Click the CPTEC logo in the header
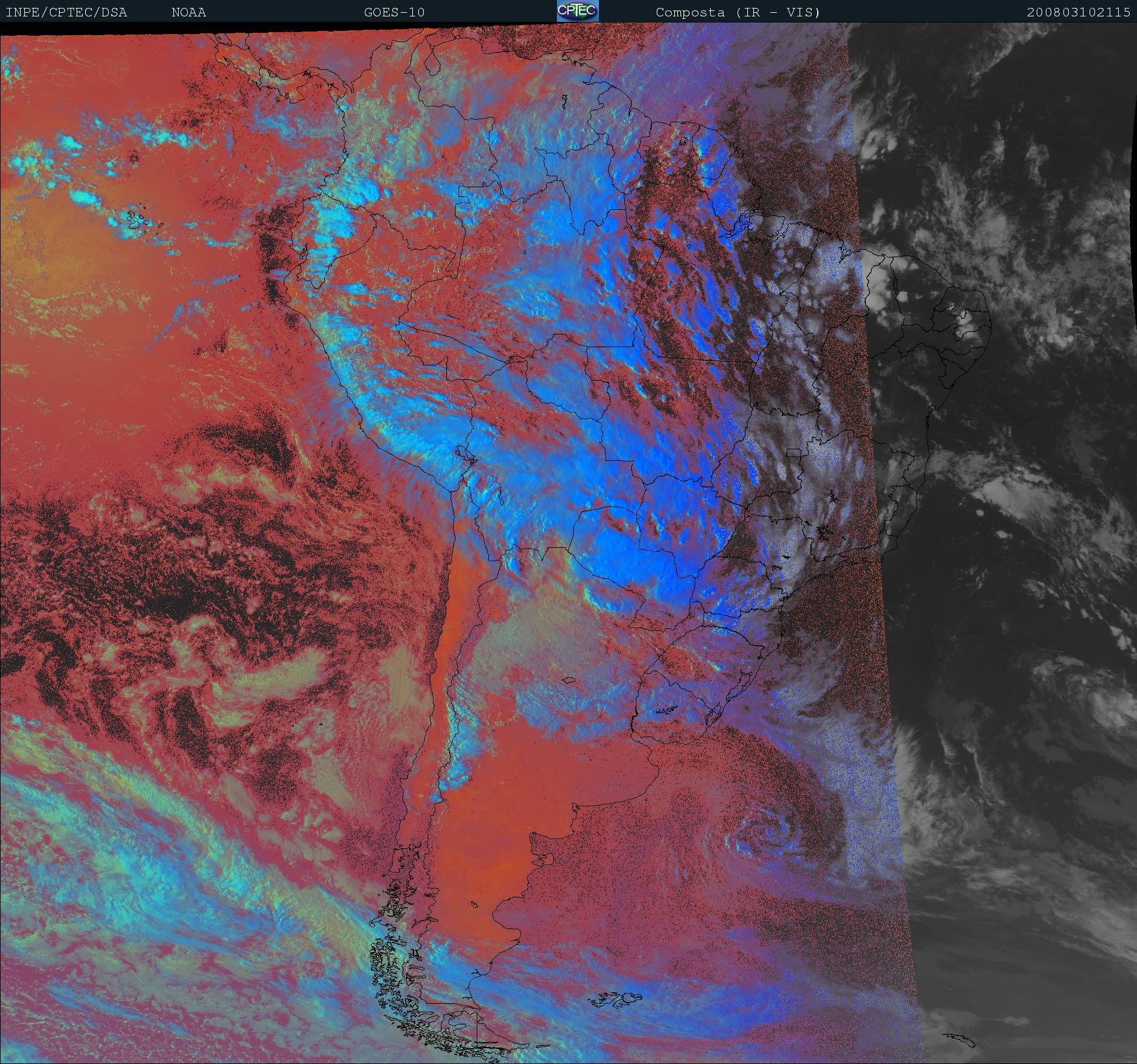 pos(578,11)
